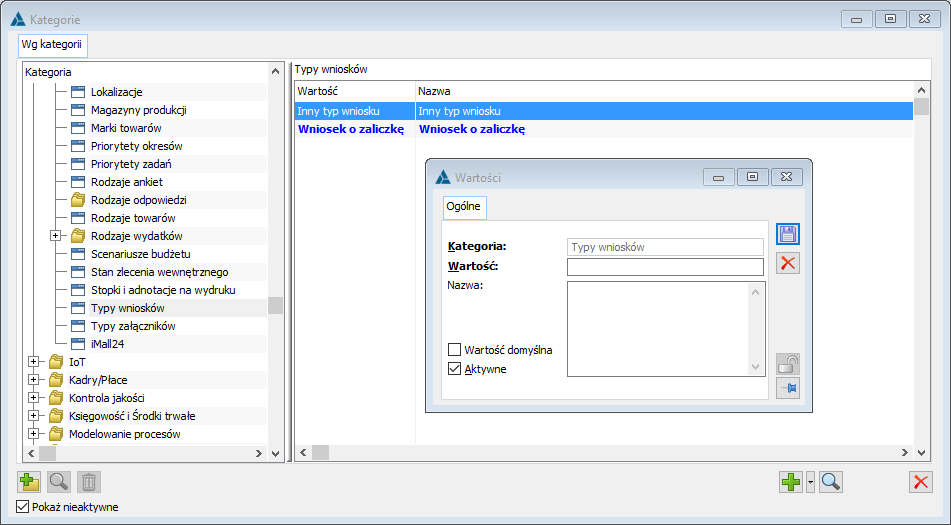Click the values list horizontal scrollbar thumb

tap(320, 452)
